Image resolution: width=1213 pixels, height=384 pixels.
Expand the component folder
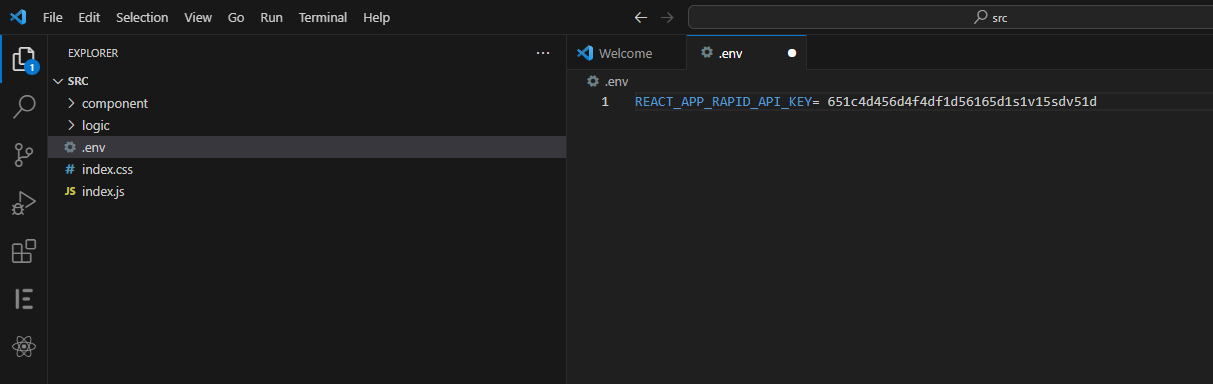tap(71, 103)
